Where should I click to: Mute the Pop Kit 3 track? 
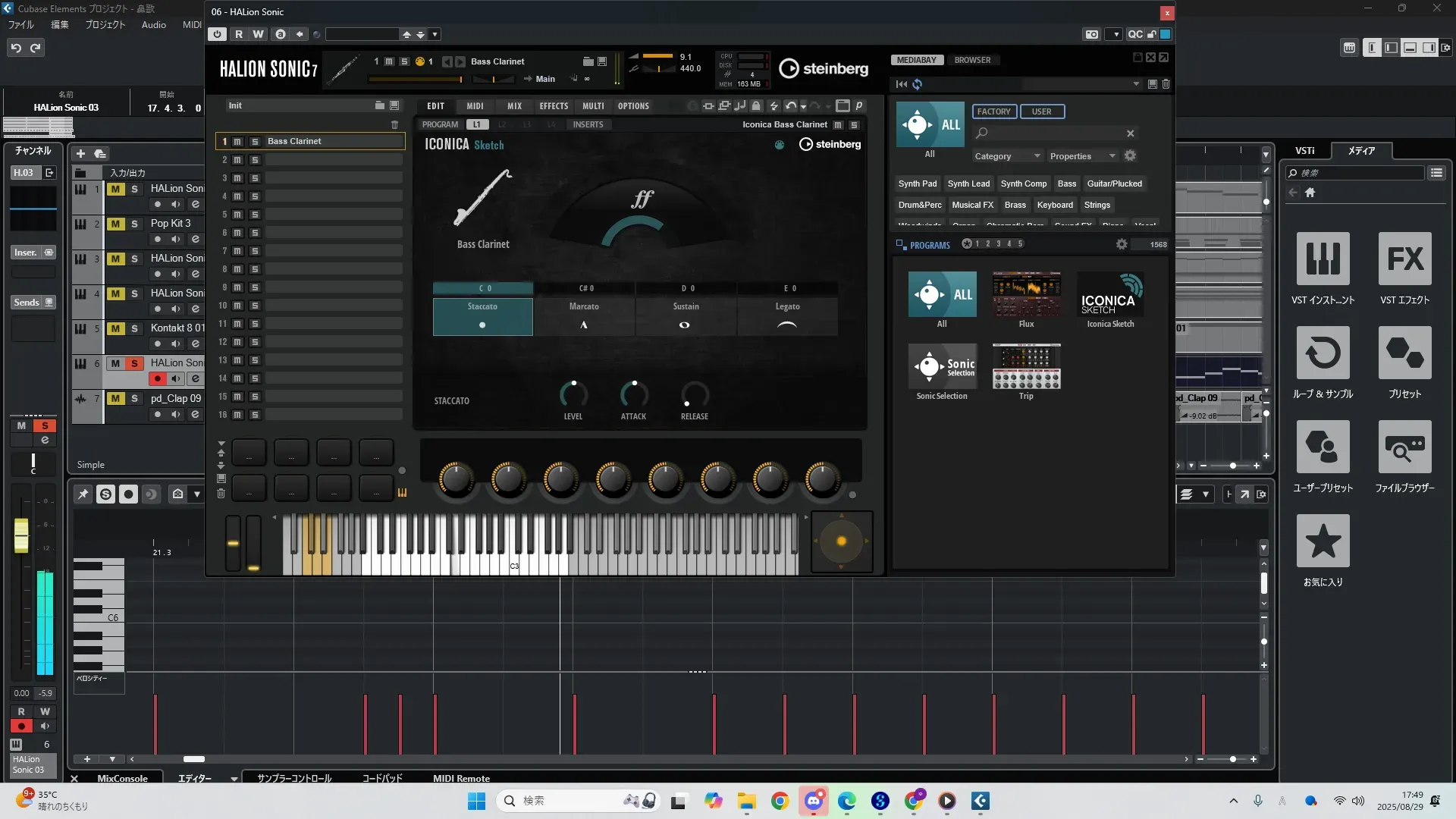pyautogui.click(x=115, y=224)
